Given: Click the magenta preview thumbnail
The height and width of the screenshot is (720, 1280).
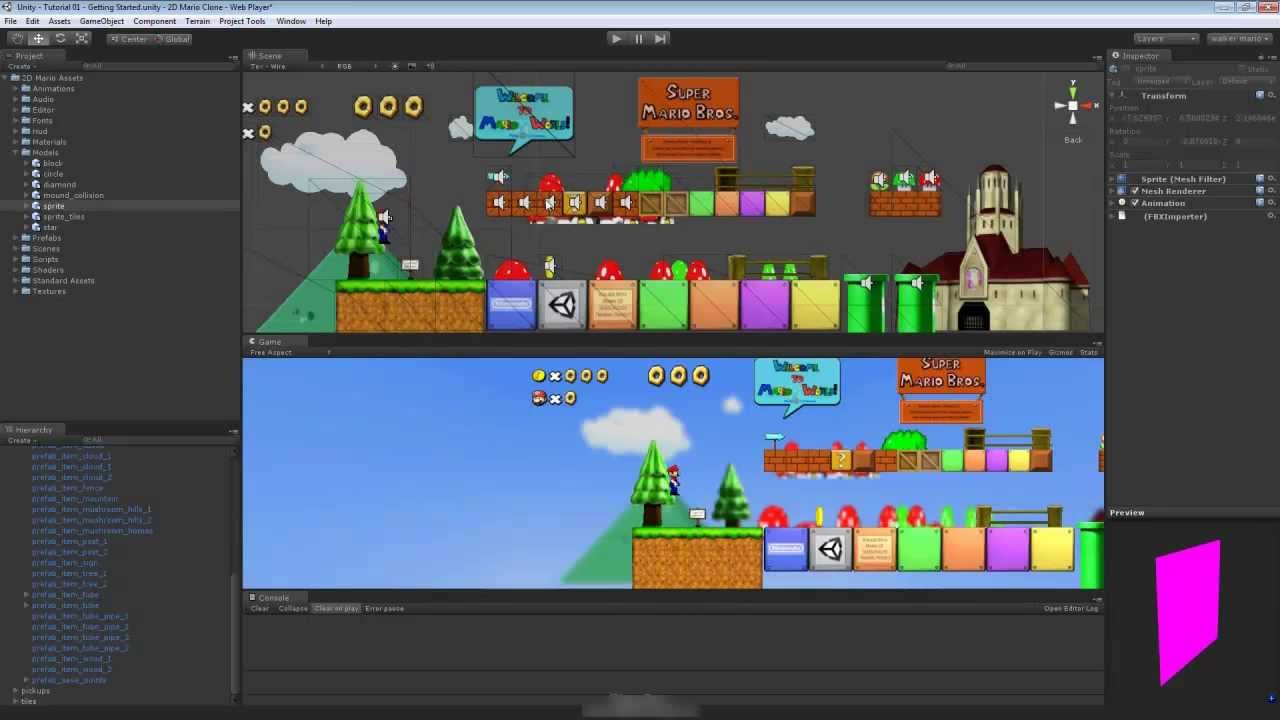Looking at the screenshot, I should [x=1188, y=611].
